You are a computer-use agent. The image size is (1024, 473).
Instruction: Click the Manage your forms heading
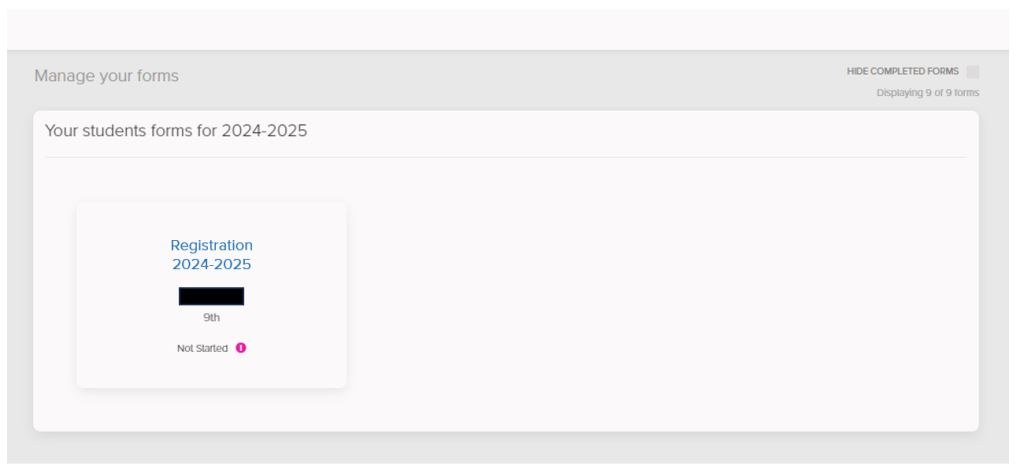106,76
